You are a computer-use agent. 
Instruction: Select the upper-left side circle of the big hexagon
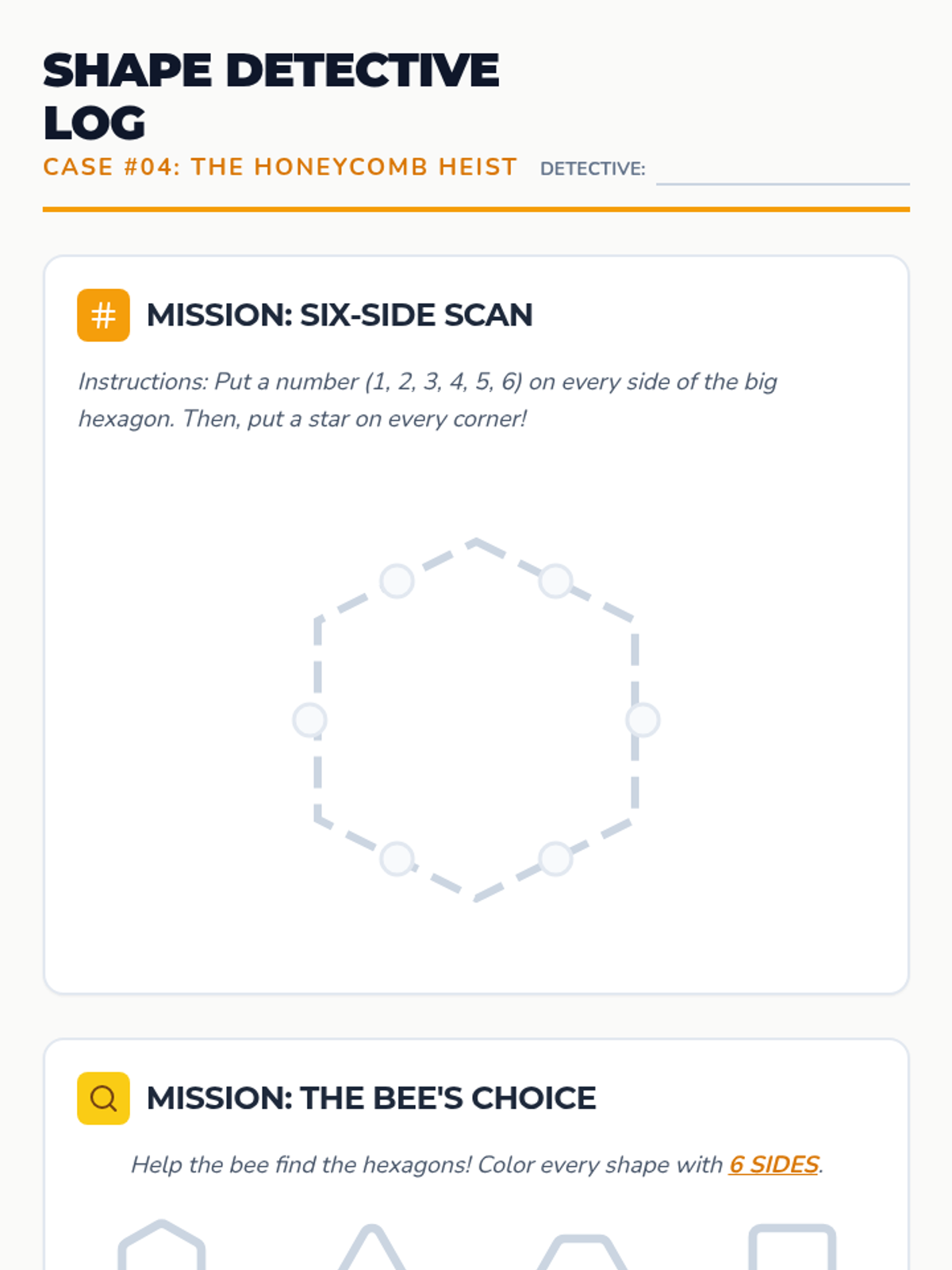coord(397,581)
